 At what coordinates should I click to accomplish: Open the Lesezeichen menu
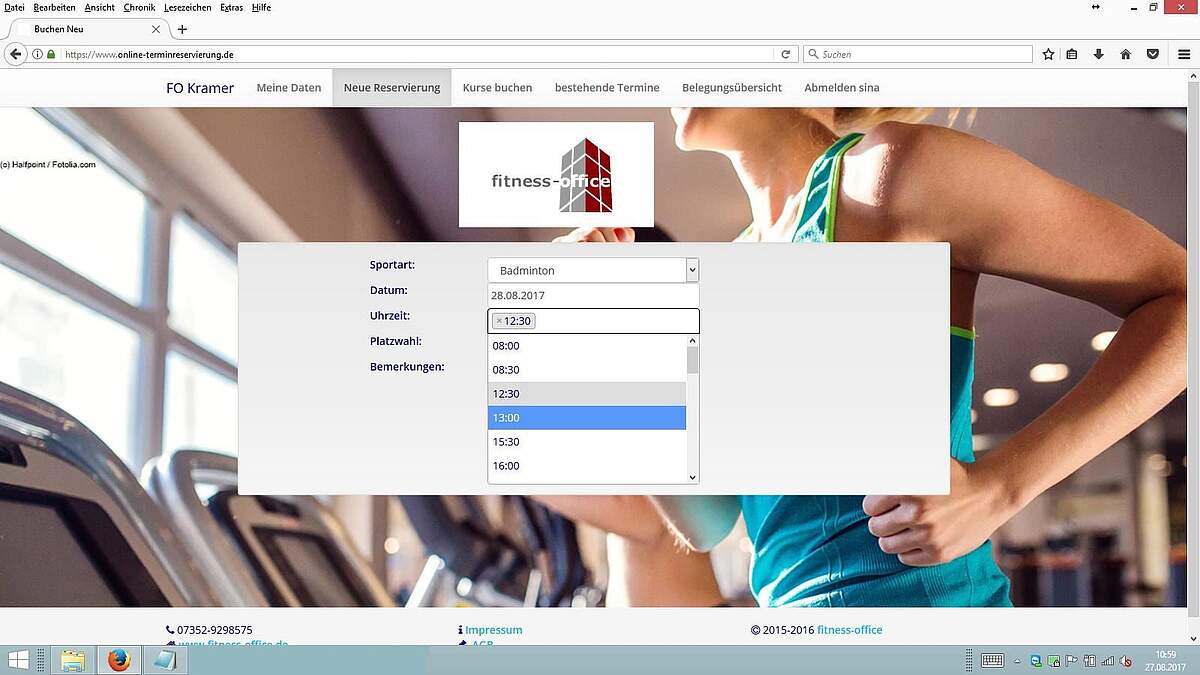[x=188, y=7]
